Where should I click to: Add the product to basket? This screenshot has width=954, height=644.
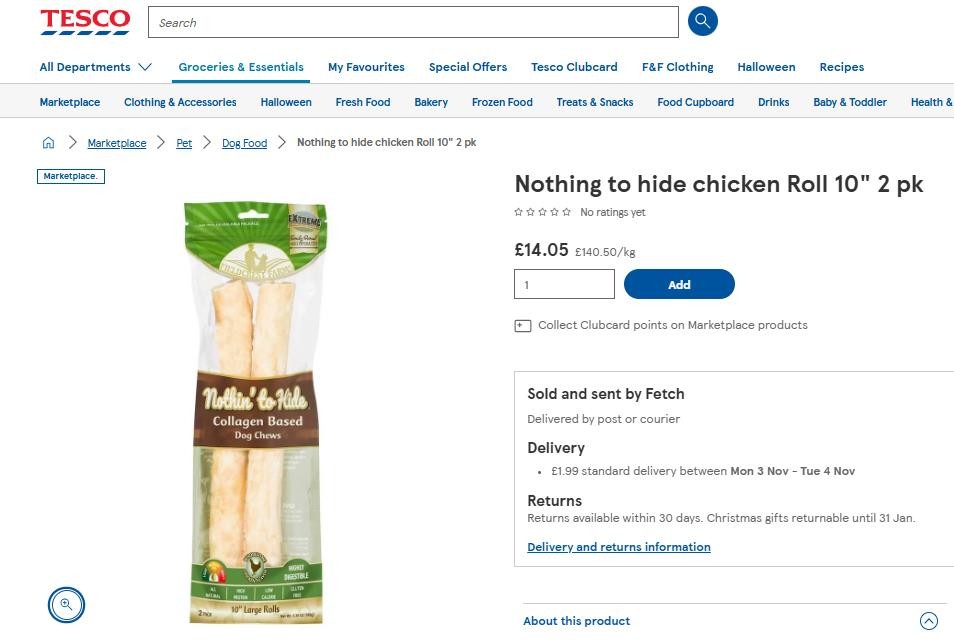click(x=679, y=284)
